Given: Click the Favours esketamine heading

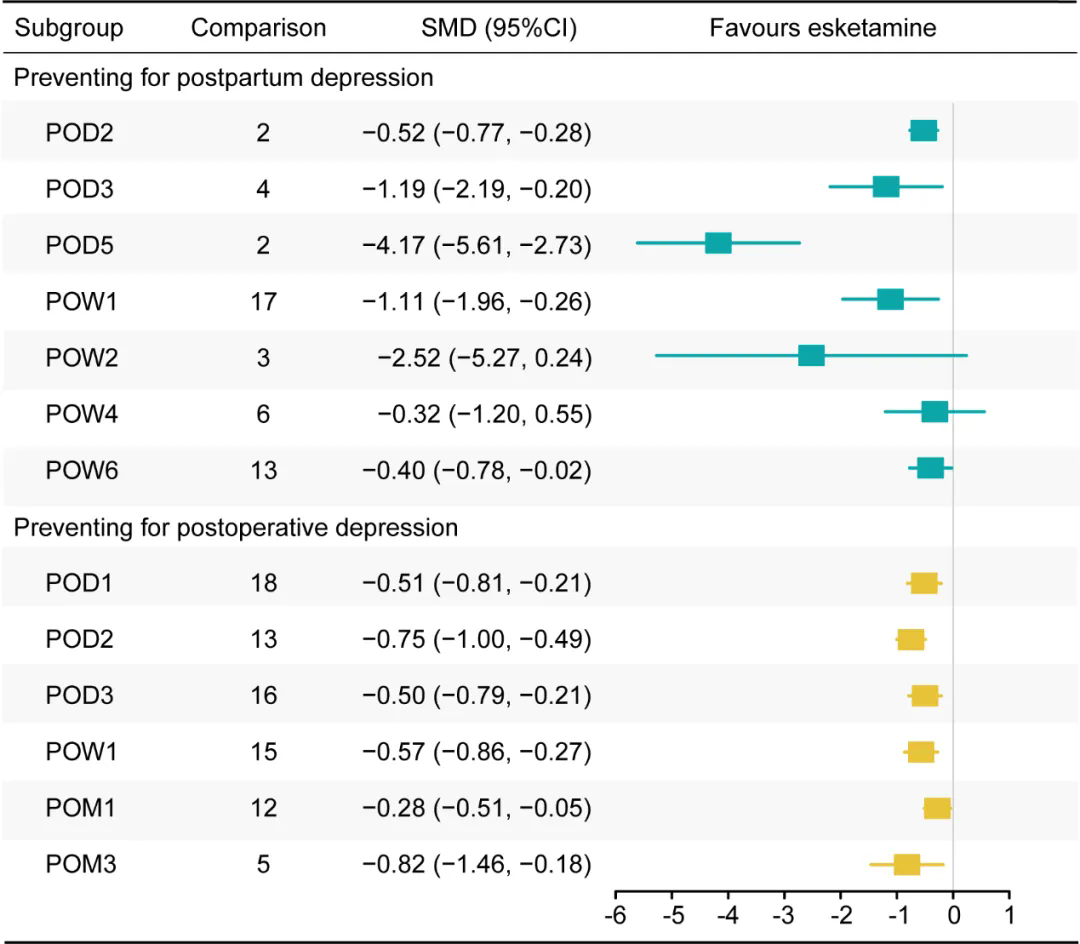Looking at the screenshot, I should coord(823,28).
